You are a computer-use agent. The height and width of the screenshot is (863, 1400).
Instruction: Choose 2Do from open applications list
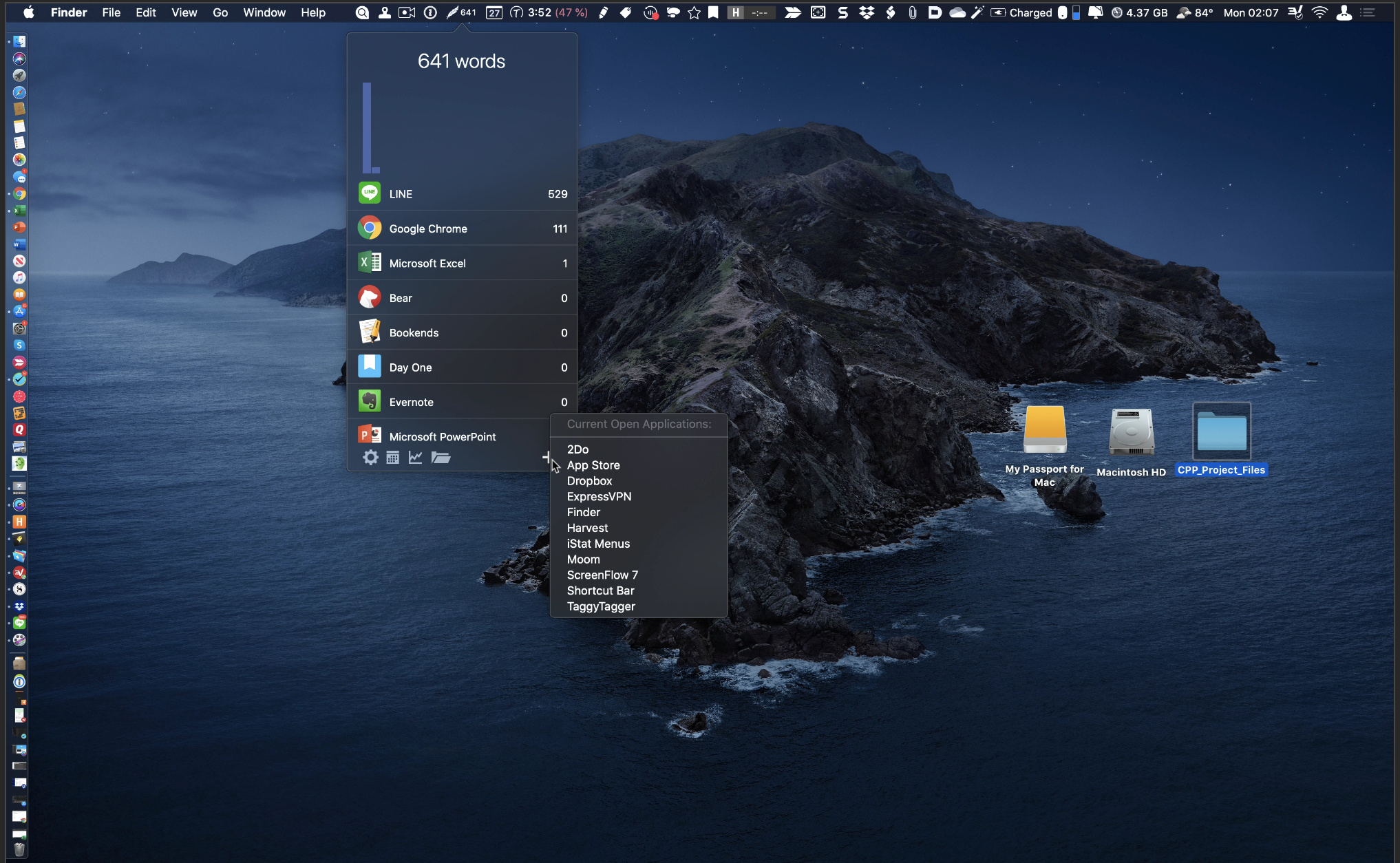pyautogui.click(x=639, y=449)
